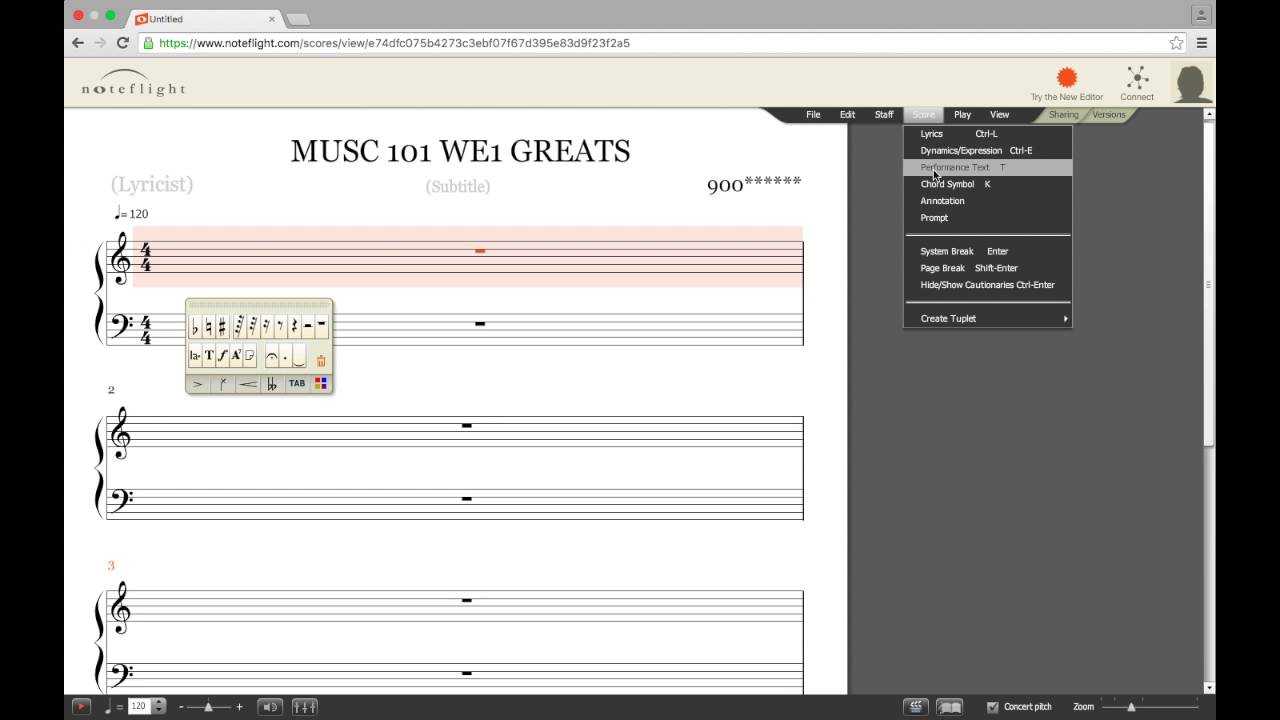
Task: Choose Chord Symbol from the menu
Action: pos(987,184)
